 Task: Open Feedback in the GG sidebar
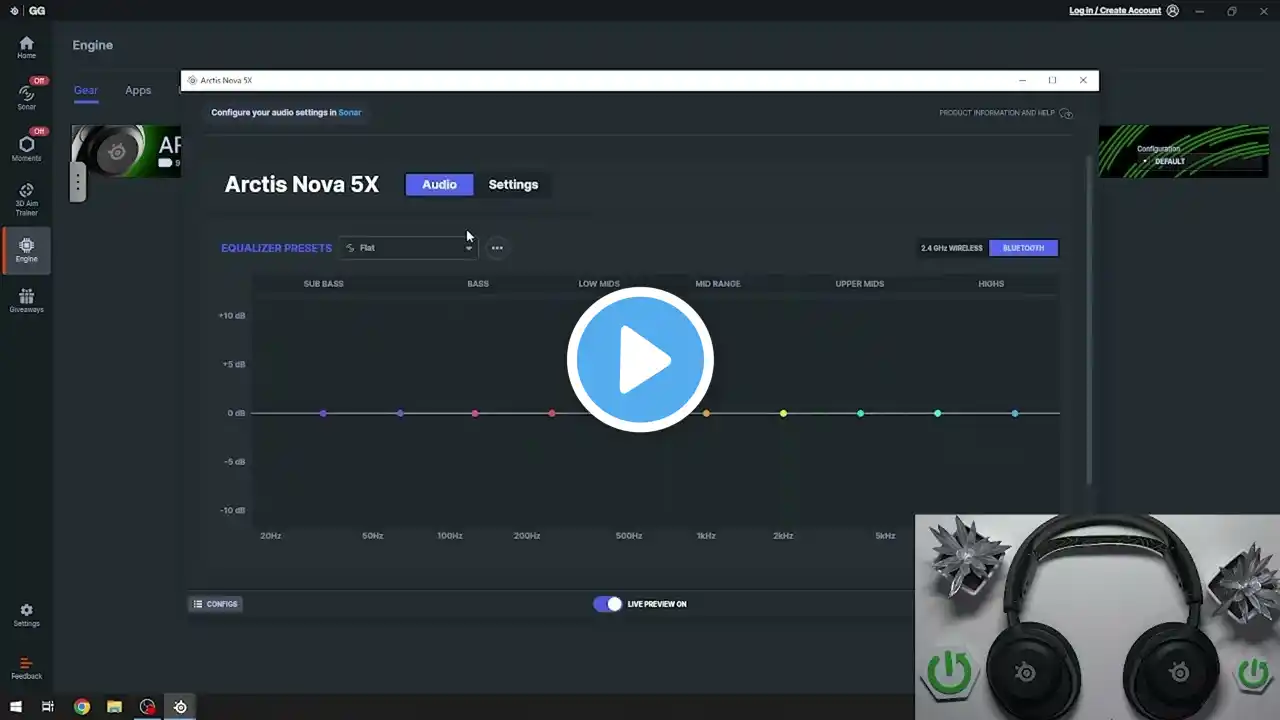[x=26, y=668]
